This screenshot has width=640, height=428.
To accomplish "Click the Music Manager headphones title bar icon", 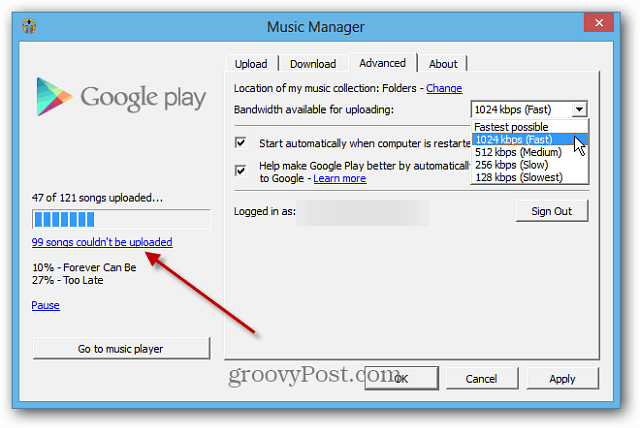I will (x=29, y=27).
